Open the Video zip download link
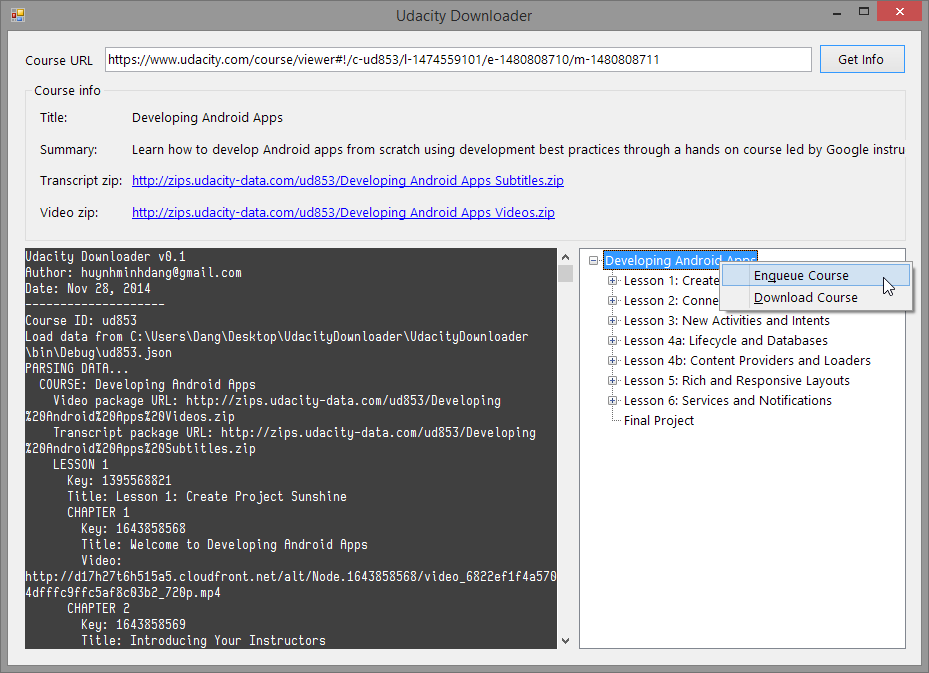Viewport: 929px width, 673px height. pyautogui.click(x=343, y=213)
